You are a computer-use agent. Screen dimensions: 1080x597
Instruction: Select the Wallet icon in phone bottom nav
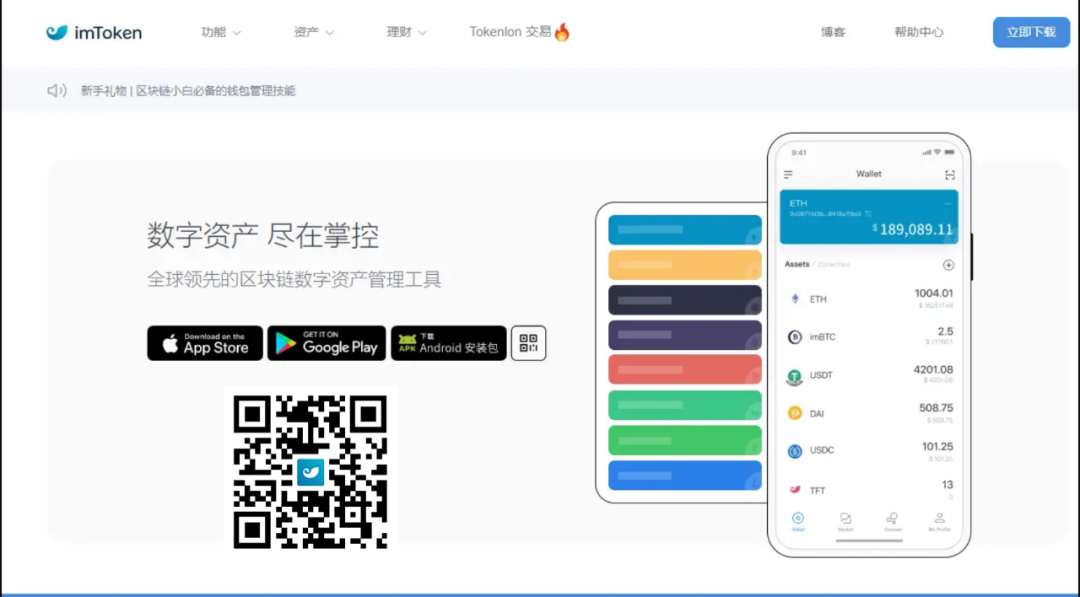click(798, 518)
